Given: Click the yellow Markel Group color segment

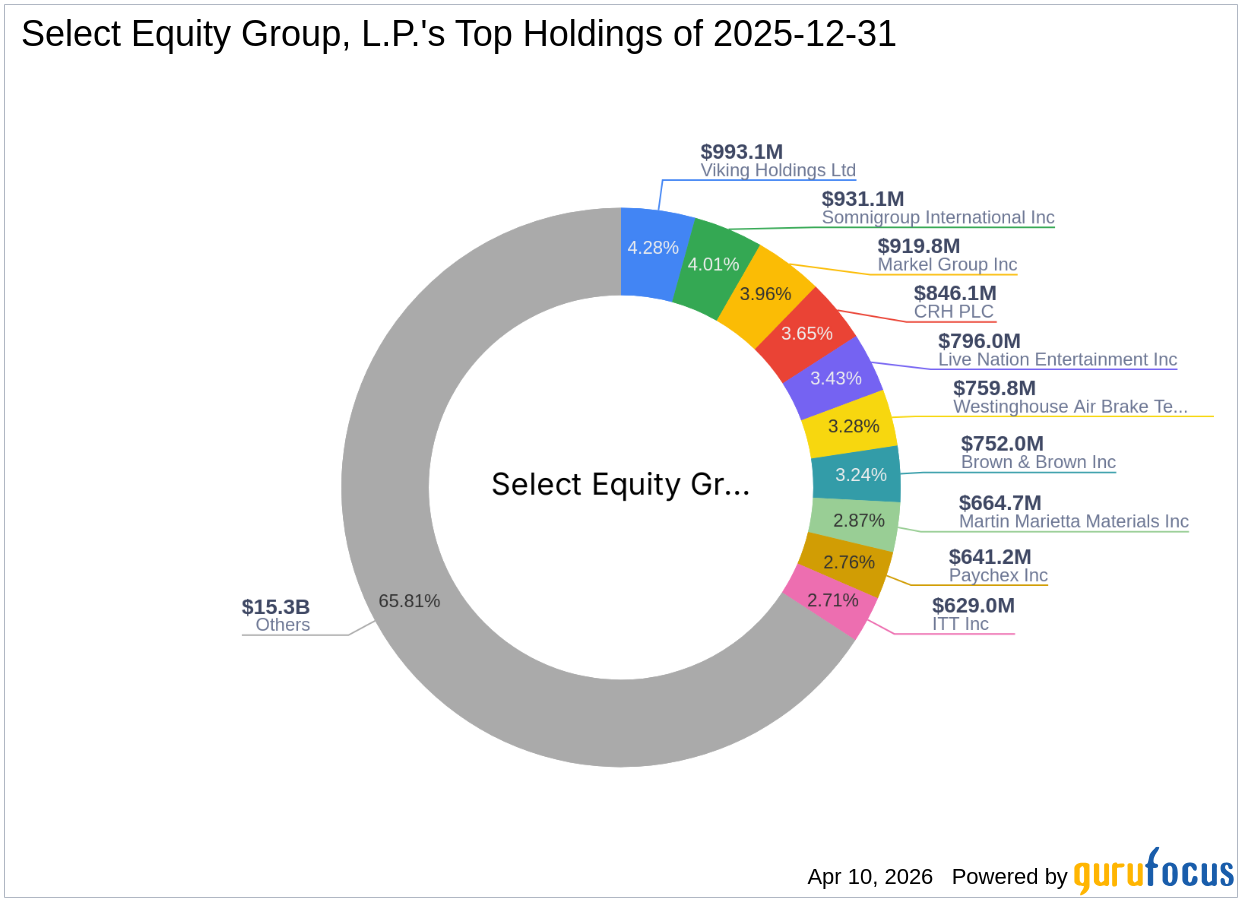Looking at the screenshot, I should coord(763,294).
